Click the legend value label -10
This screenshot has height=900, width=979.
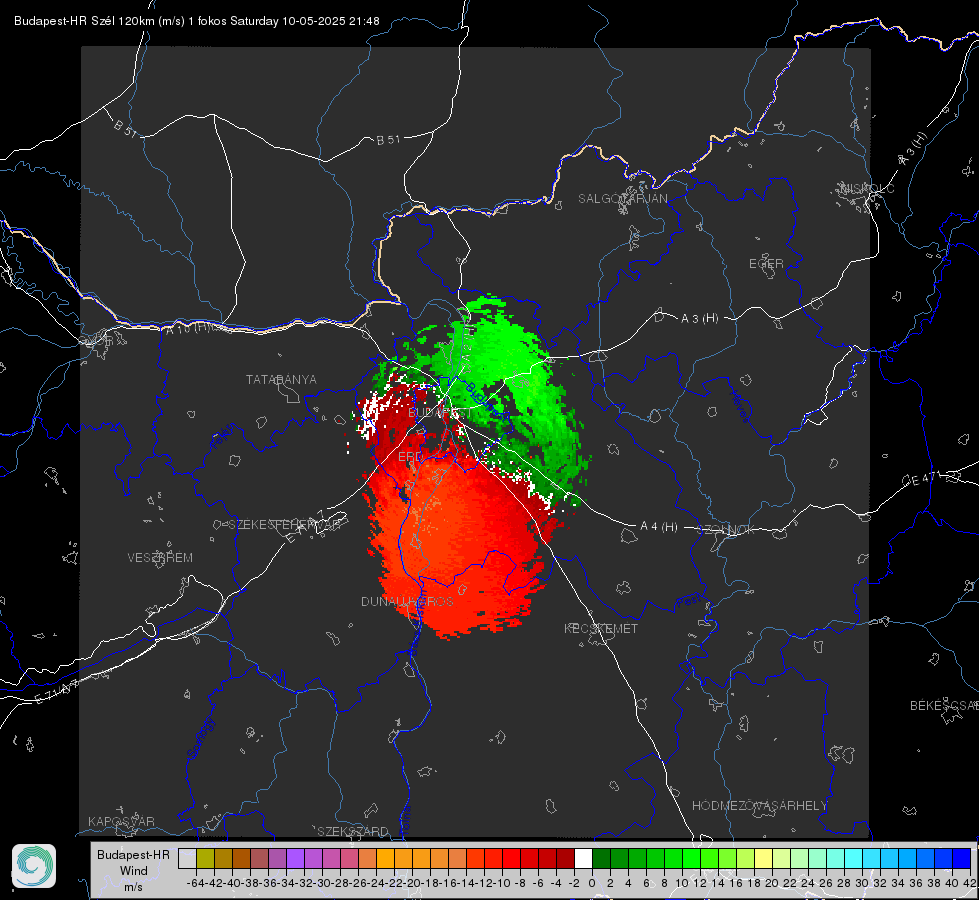501,883
